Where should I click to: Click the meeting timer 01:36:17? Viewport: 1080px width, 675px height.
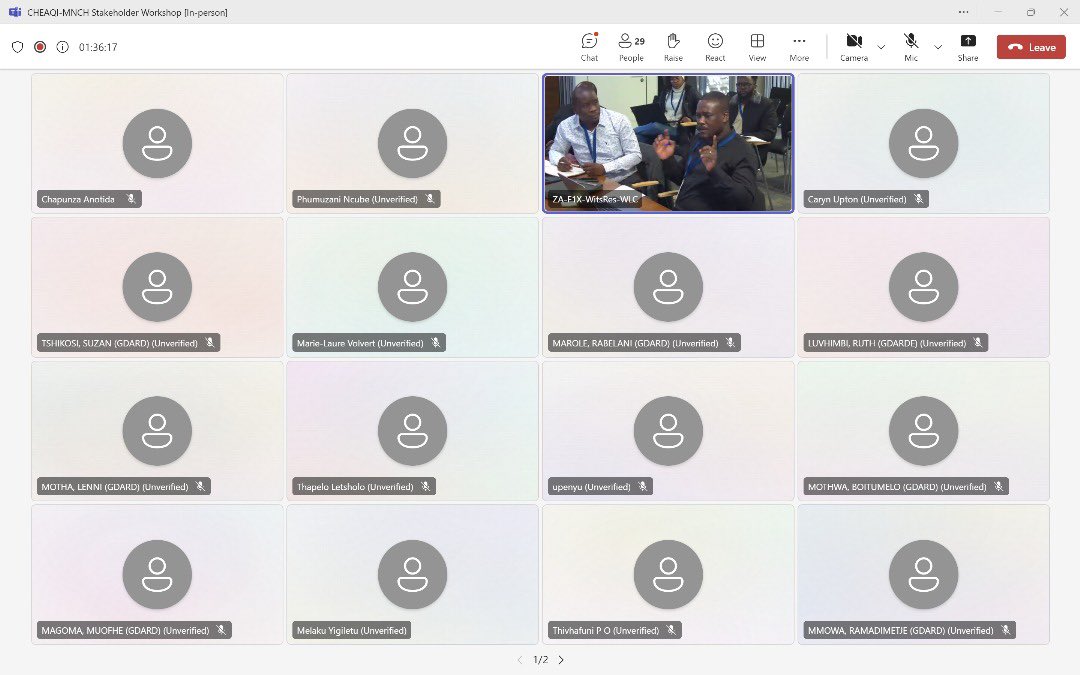pos(98,47)
